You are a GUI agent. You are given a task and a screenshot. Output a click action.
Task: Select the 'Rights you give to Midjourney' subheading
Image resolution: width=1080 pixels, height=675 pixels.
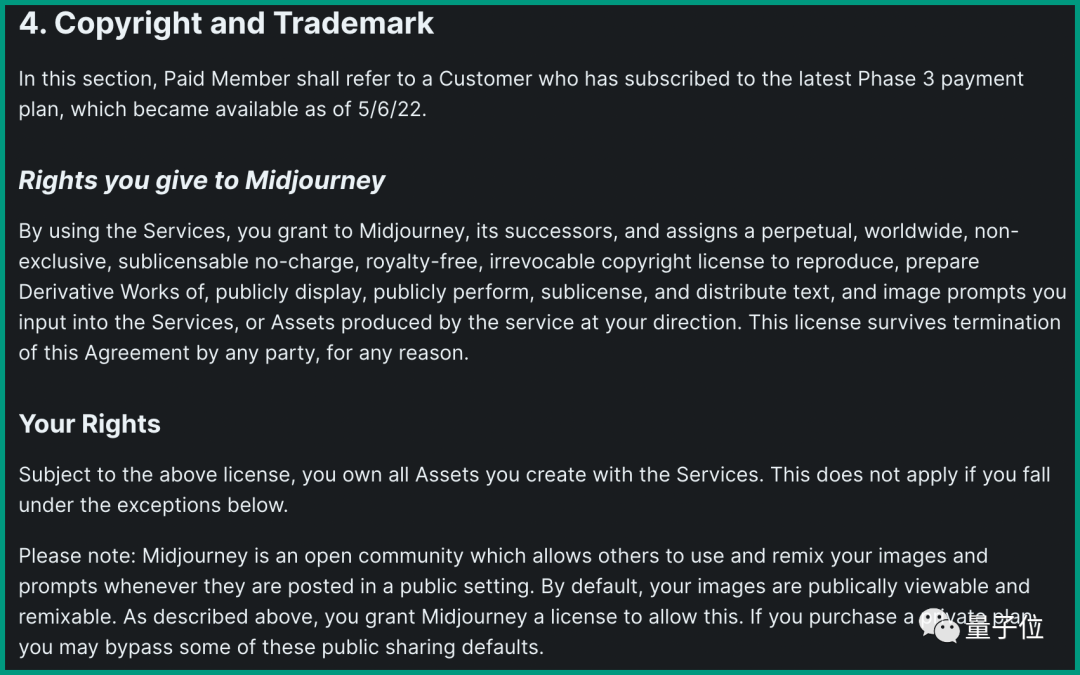[202, 181]
